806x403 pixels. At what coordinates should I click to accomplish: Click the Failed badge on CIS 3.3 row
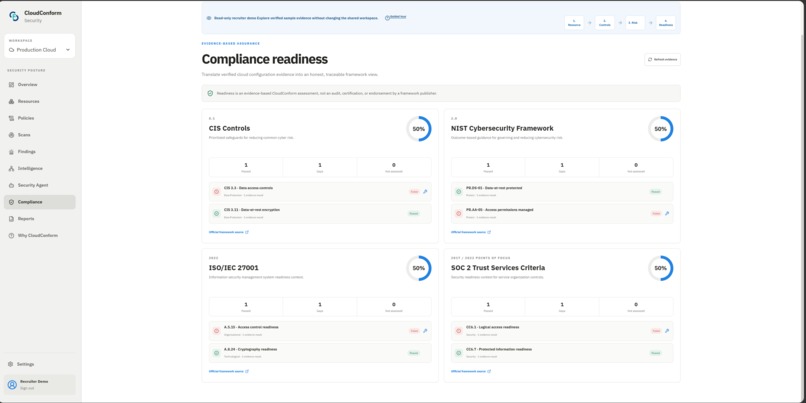(414, 191)
